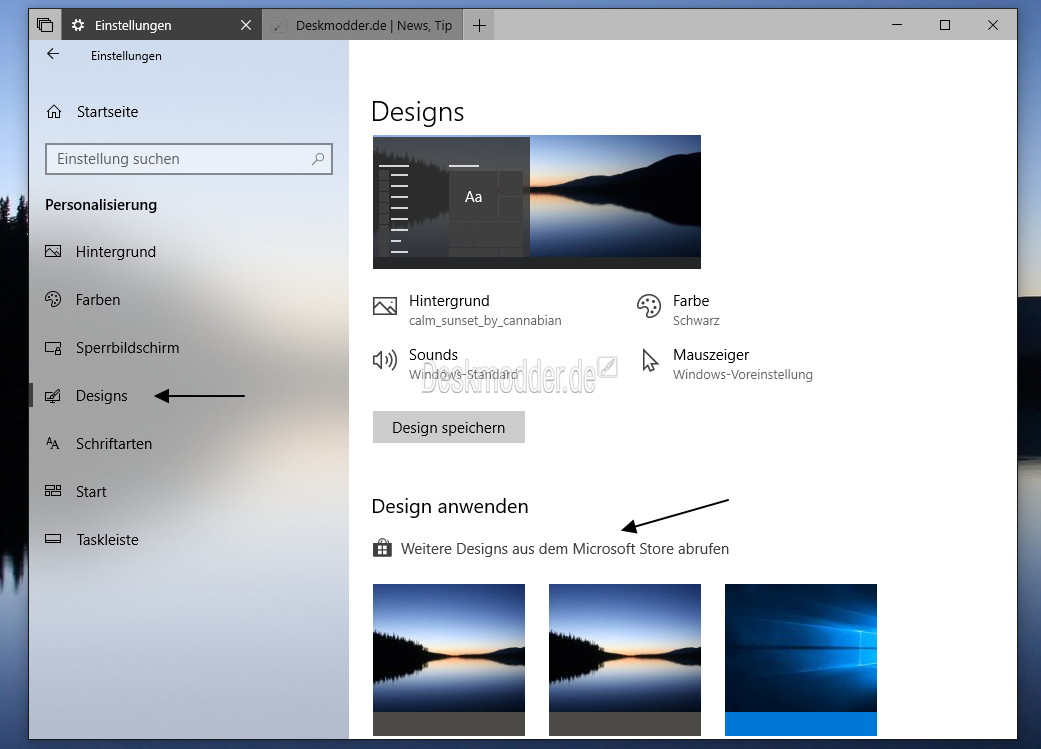
Task: Click Mauszeiger Windows-Voreinstellung setting
Action: point(727,364)
